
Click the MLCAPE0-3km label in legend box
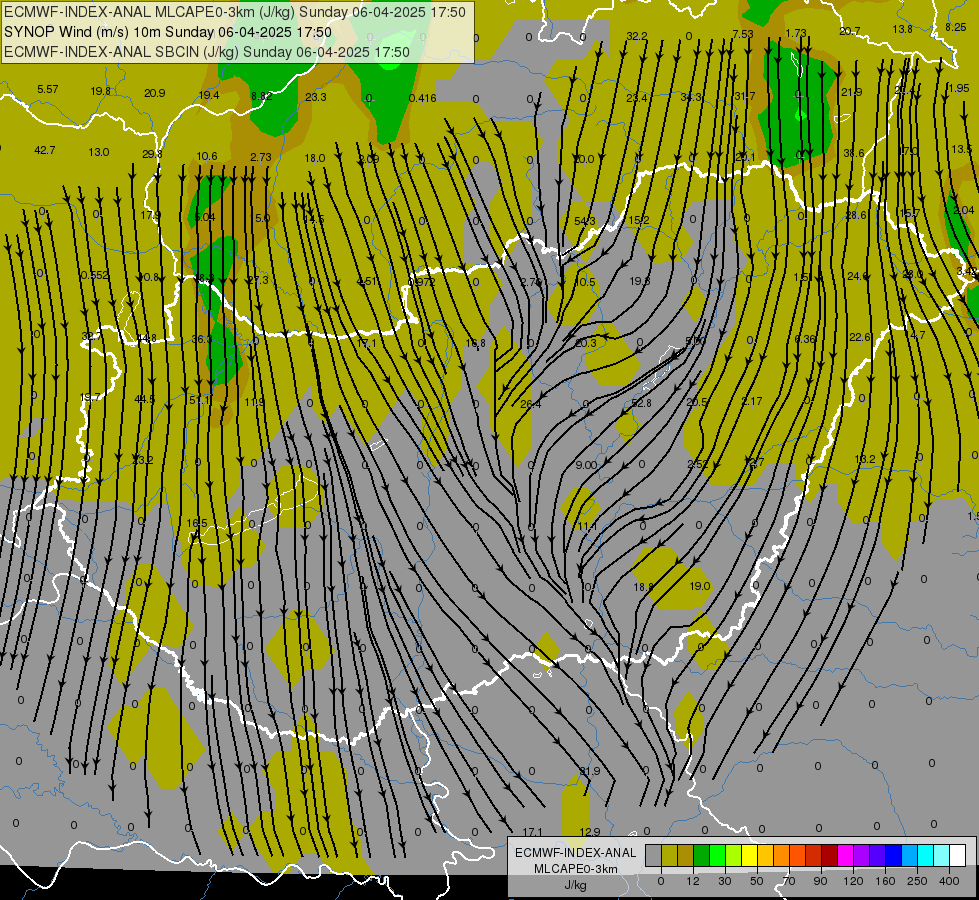576,869
